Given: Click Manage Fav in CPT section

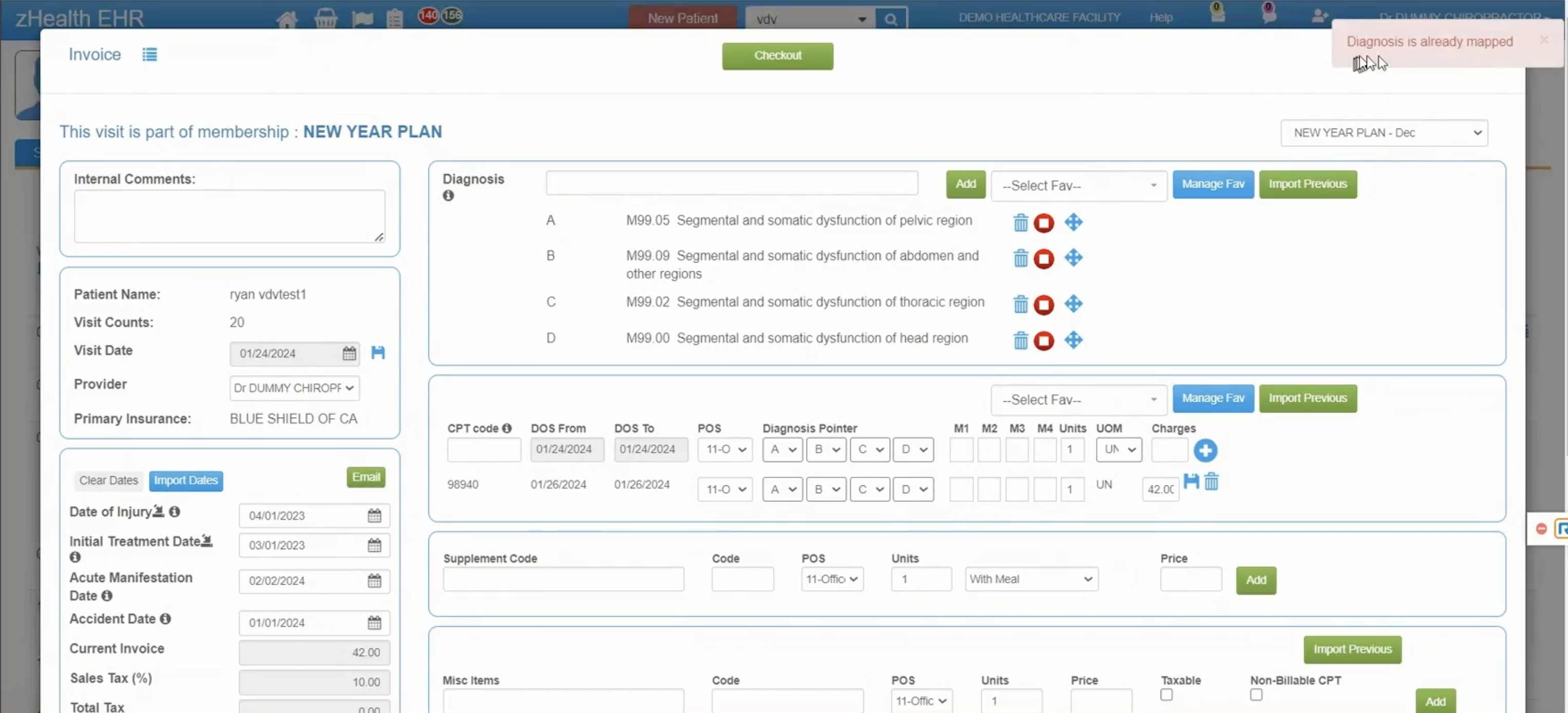Looking at the screenshot, I should pyautogui.click(x=1212, y=399).
